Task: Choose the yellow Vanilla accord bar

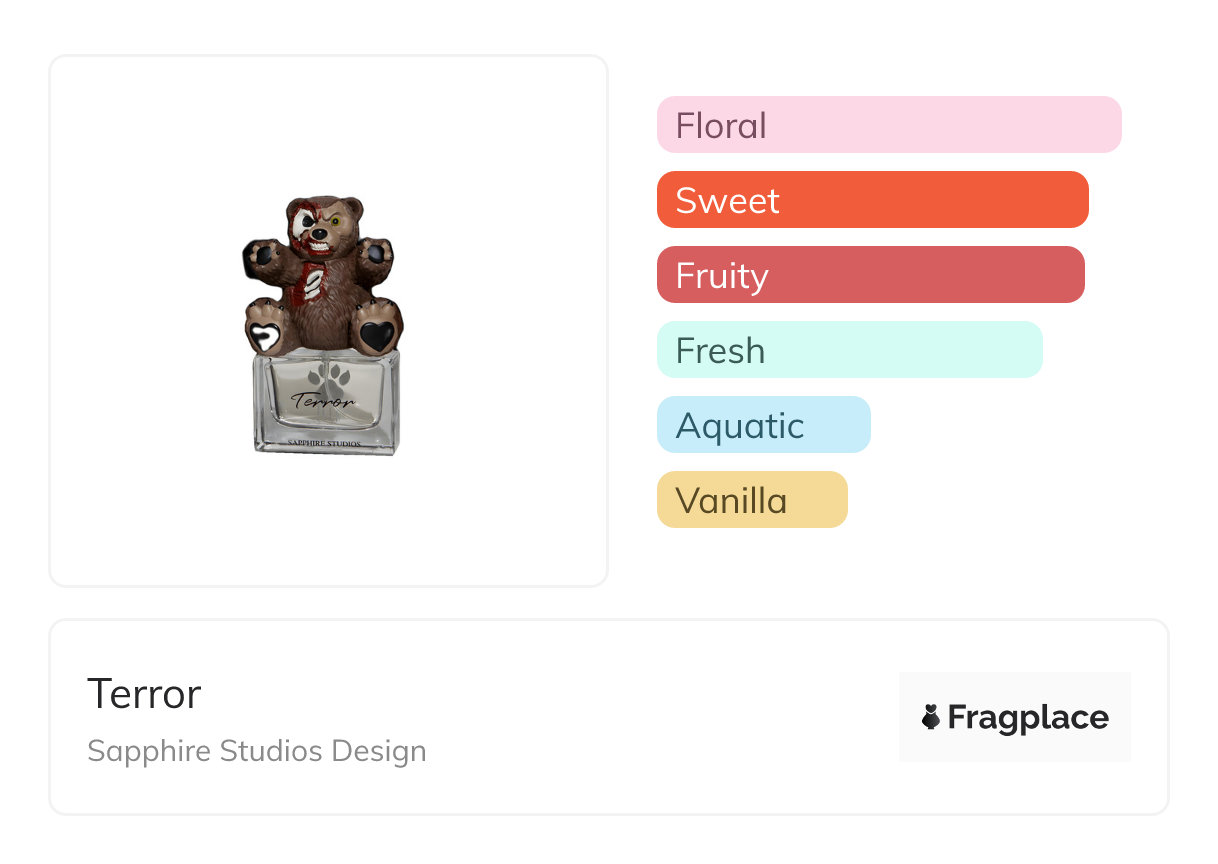Action: [751, 500]
